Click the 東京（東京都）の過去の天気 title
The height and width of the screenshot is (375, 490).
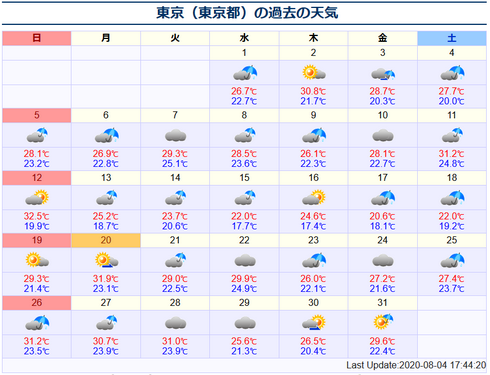pyautogui.click(x=247, y=13)
